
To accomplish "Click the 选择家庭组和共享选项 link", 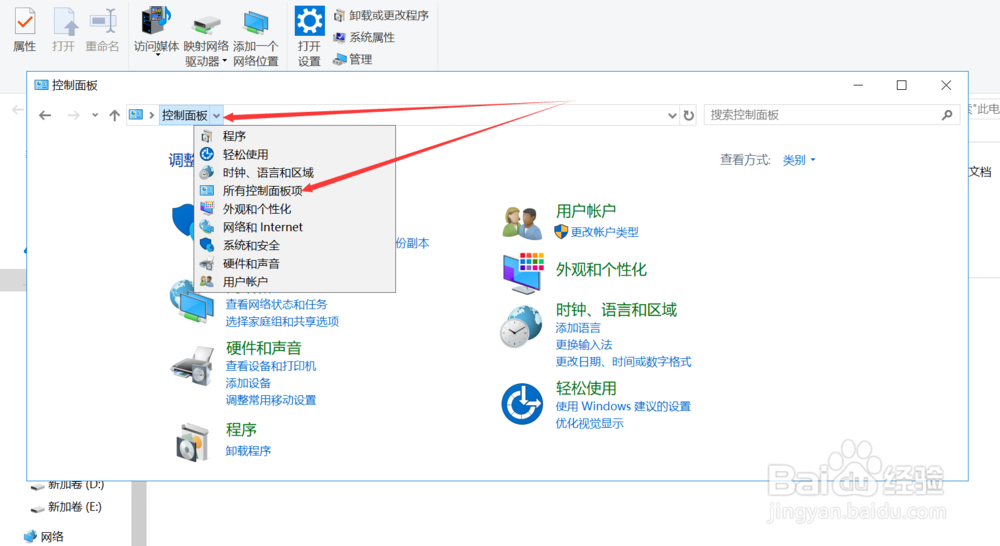I will point(282,321).
